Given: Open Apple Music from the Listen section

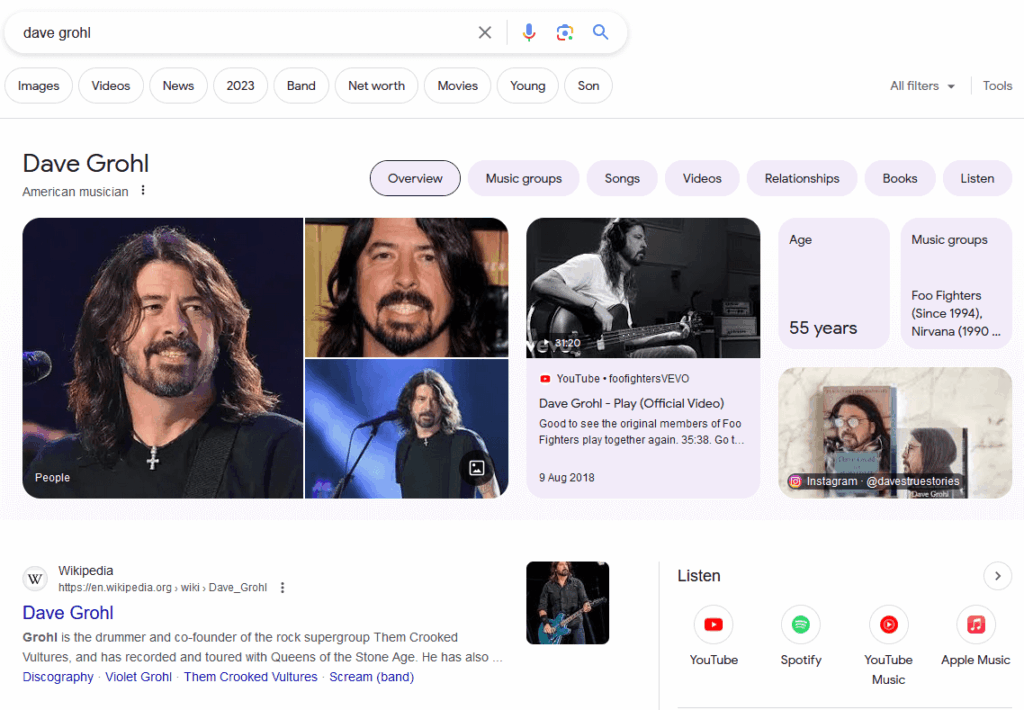Looking at the screenshot, I should coord(975,624).
